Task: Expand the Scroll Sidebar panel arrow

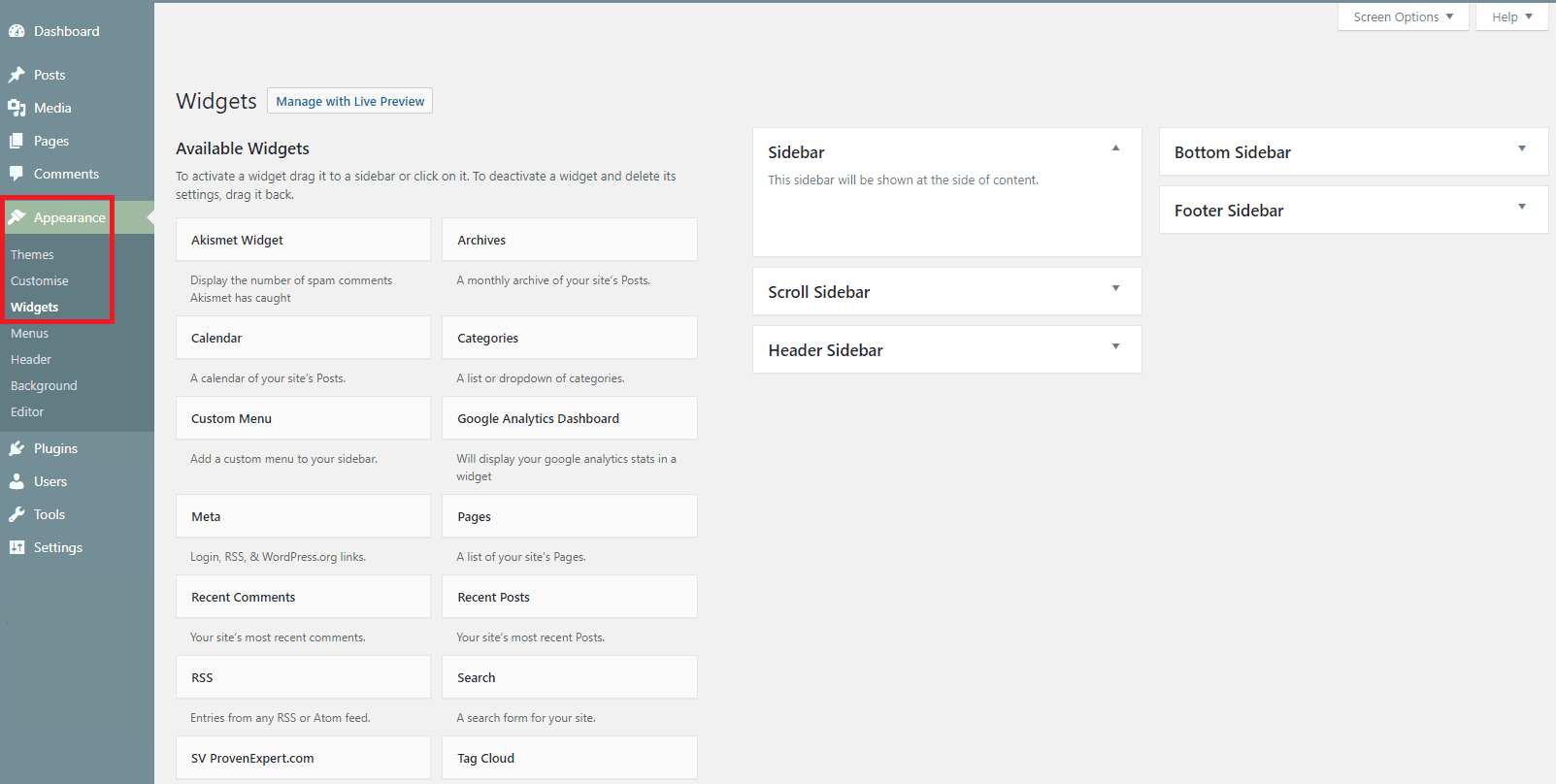Action: [1115, 288]
